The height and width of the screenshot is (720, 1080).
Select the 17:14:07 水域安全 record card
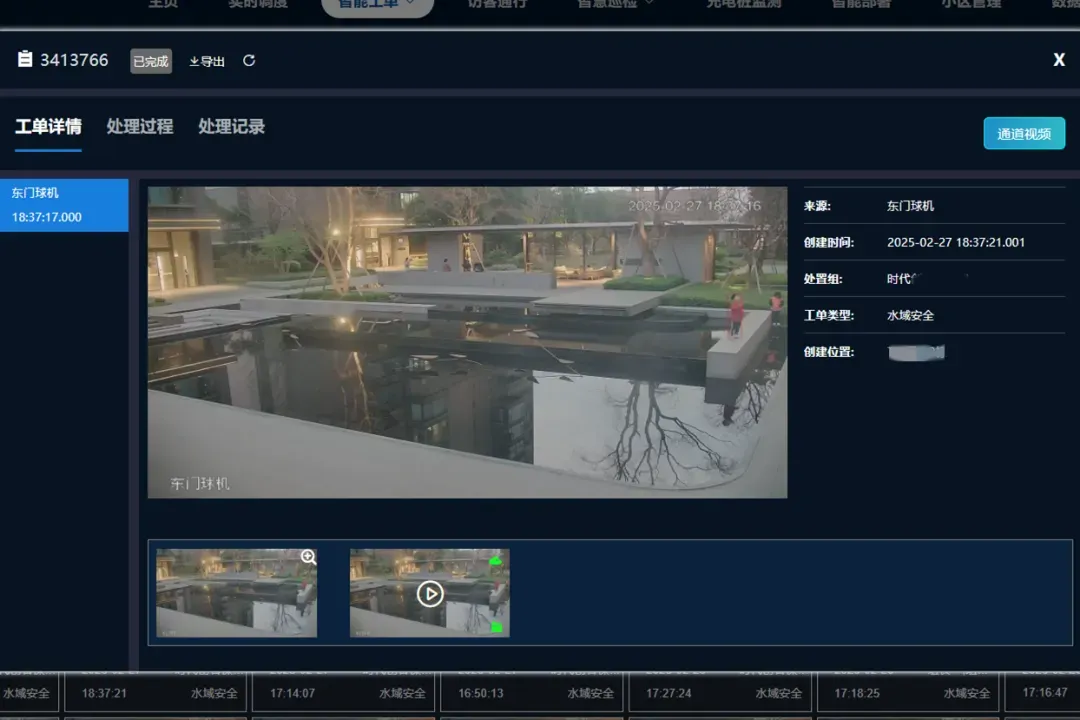tap(342, 693)
